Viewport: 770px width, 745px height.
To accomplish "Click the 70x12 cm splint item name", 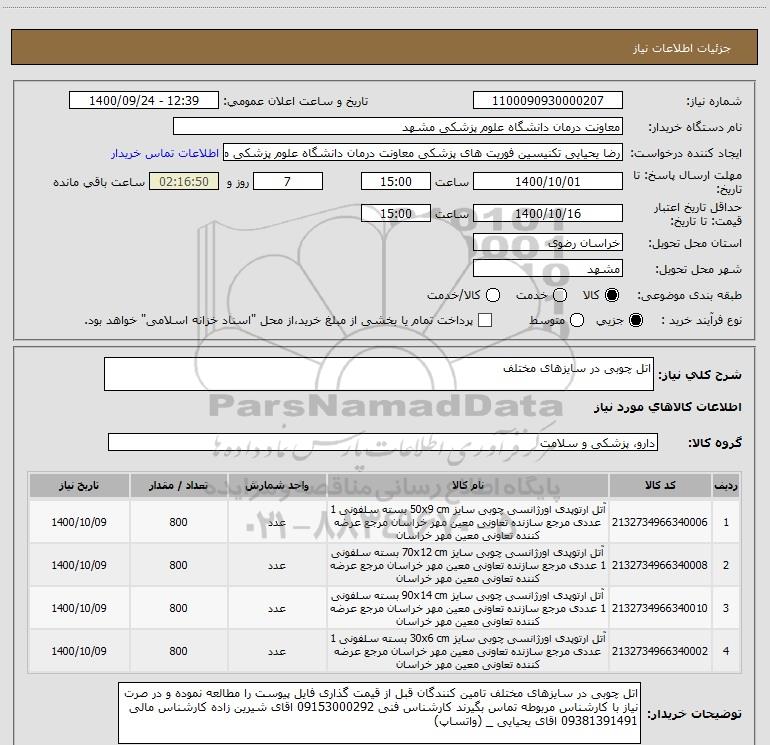I will (468, 565).
